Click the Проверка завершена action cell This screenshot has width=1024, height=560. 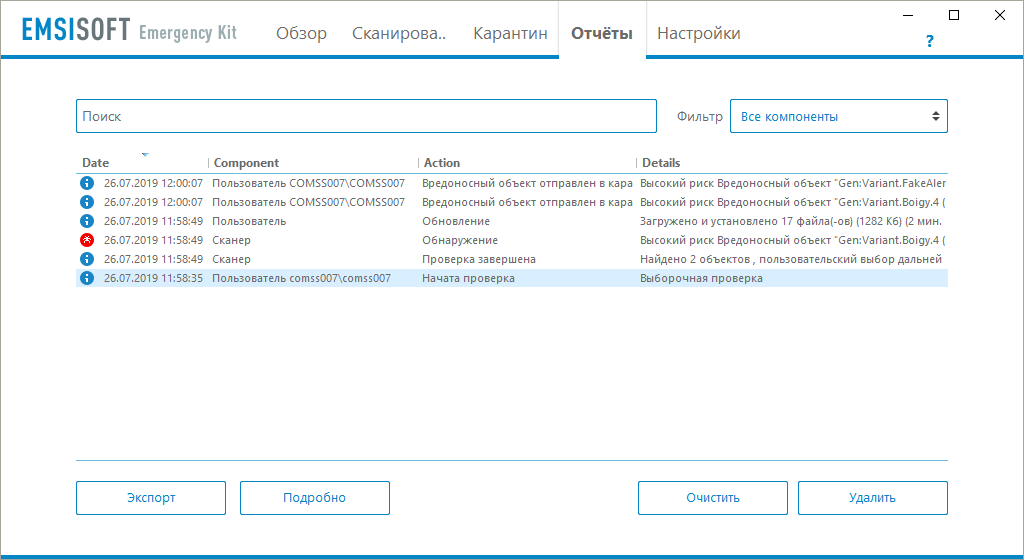tap(479, 259)
